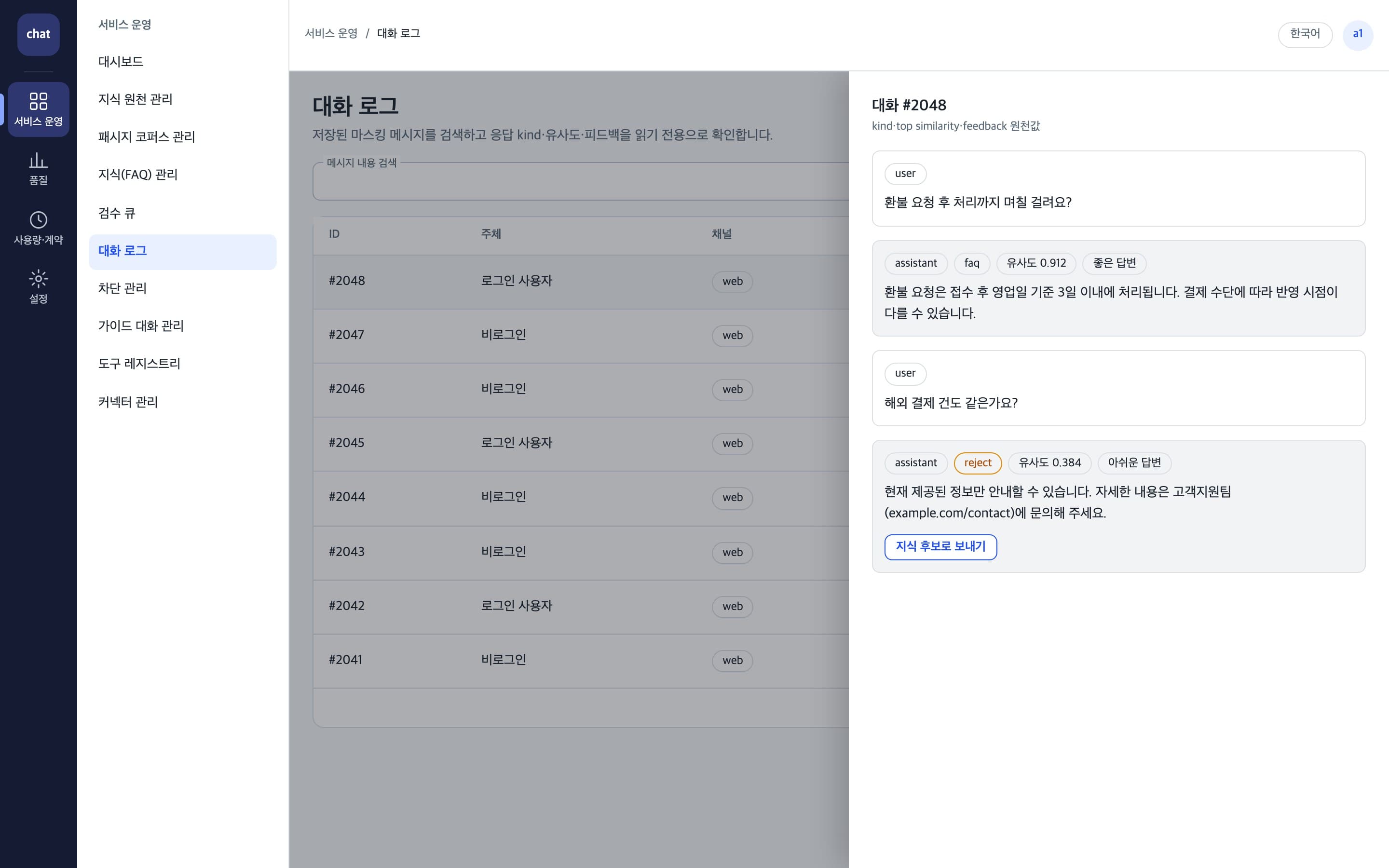Select conversation row #2041
Viewport: 1389px width, 868px height.
click(x=581, y=660)
